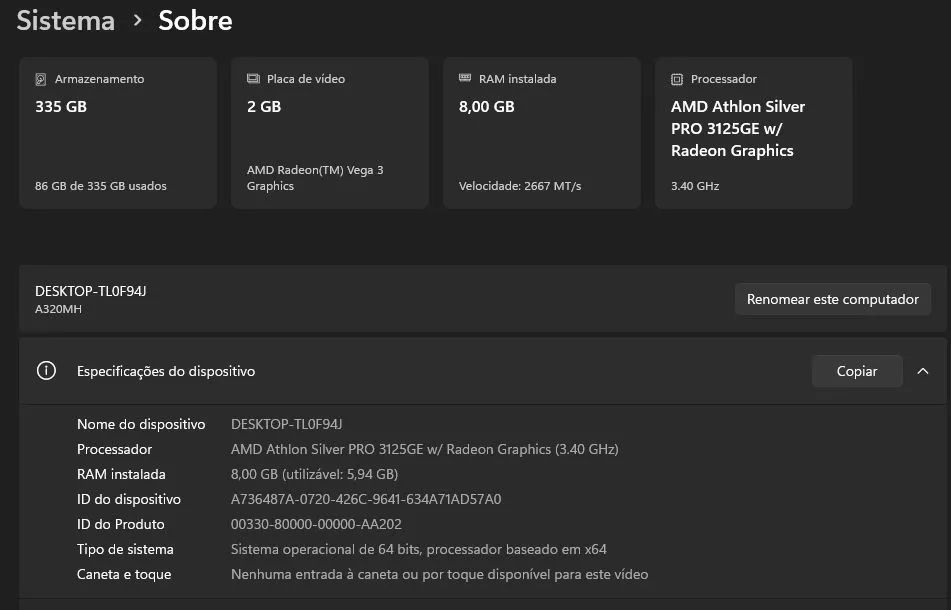Click the processor name in the specifications list
This screenshot has width=951, height=610.
coord(425,449)
